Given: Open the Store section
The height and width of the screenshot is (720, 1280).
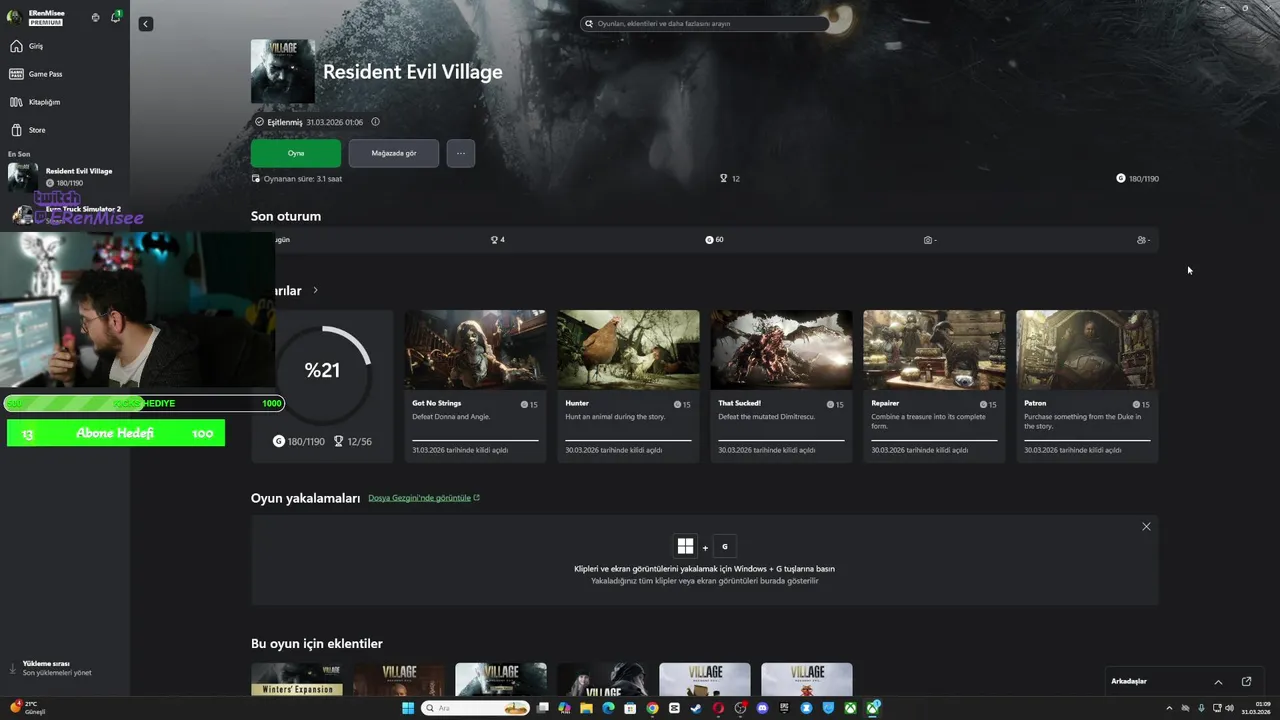Looking at the screenshot, I should tap(65, 130).
